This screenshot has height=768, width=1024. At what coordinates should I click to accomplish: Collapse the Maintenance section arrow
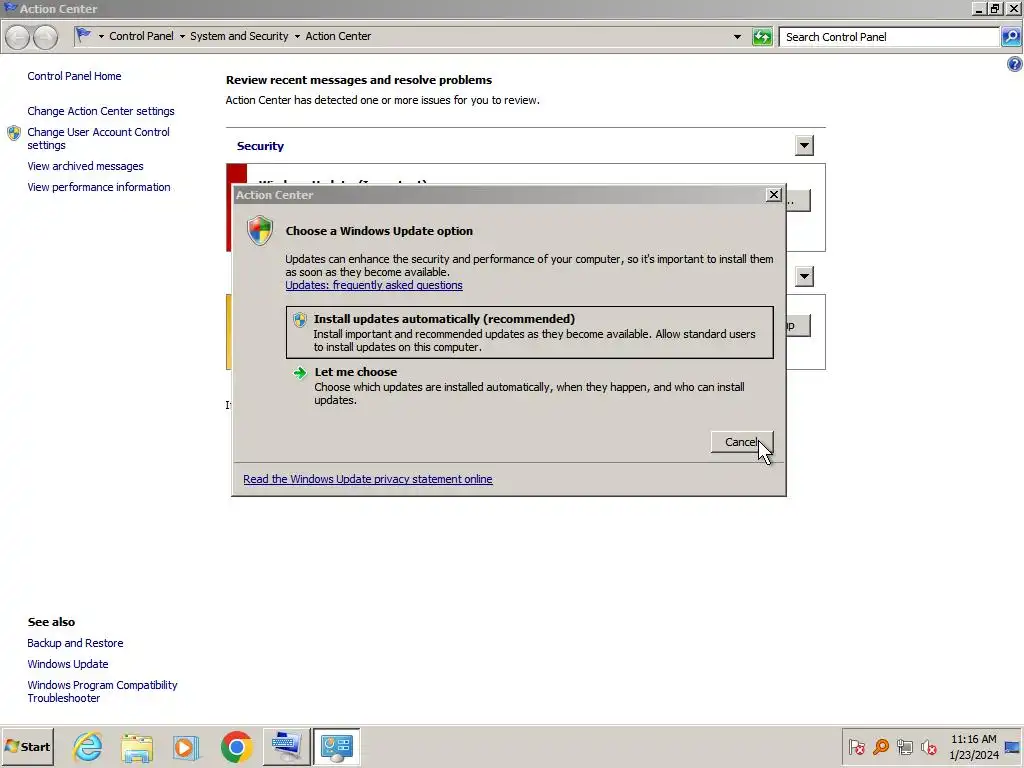(x=804, y=276)
